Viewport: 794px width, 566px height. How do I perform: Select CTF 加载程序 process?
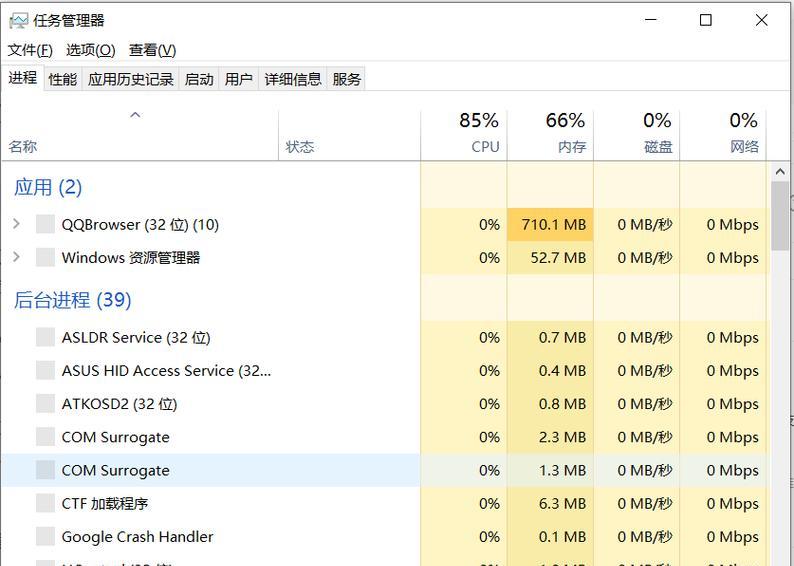pyautogui.click(x=385, y=503)
